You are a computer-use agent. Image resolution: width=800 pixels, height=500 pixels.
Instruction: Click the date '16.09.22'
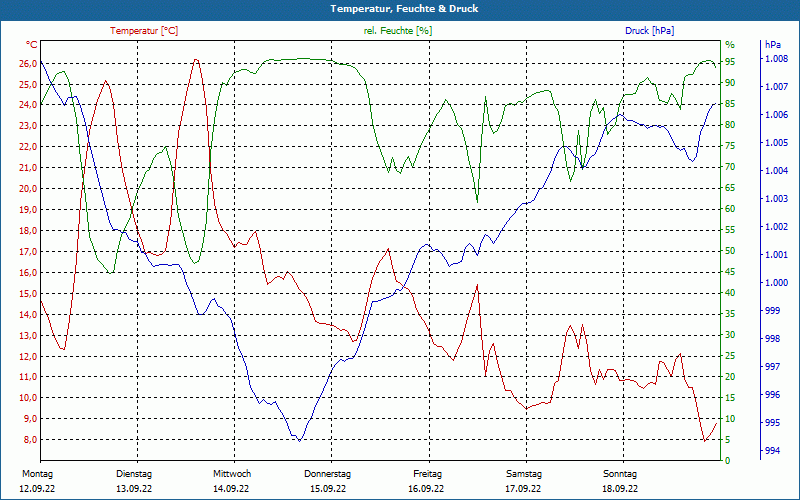pyautogui.click(x=426, y=489)
